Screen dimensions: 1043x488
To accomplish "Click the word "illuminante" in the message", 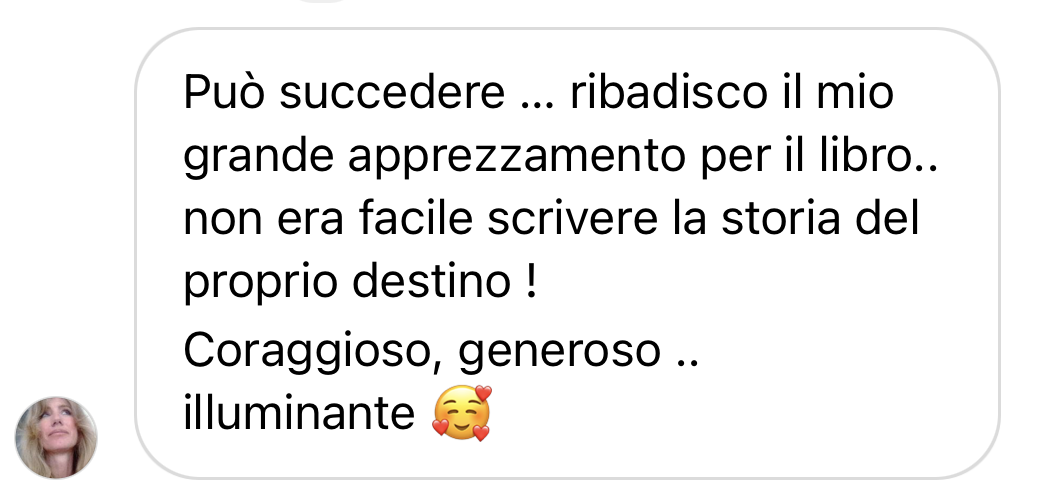I will 299,412.
